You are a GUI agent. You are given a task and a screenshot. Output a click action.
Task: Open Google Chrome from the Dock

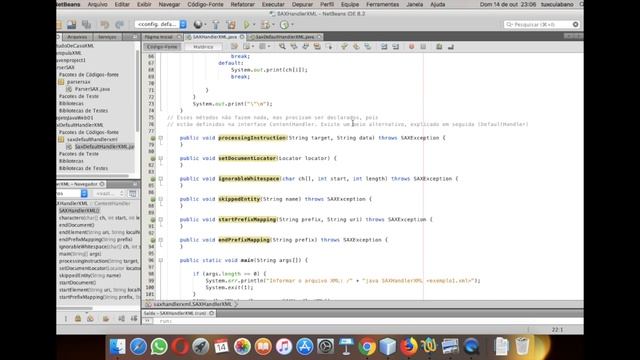(367, 347)
